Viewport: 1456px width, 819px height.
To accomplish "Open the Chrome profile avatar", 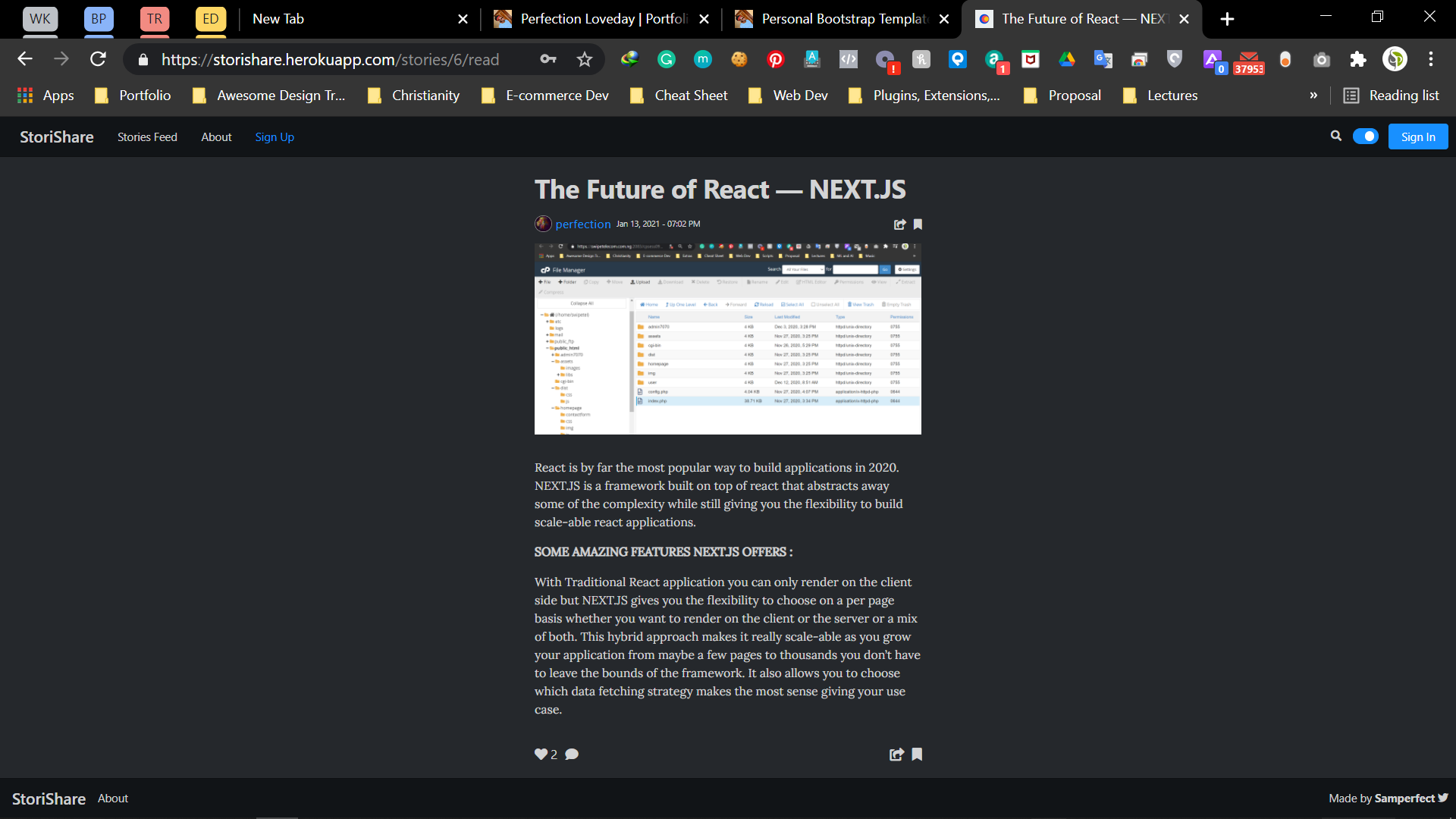I will 1395,59.
